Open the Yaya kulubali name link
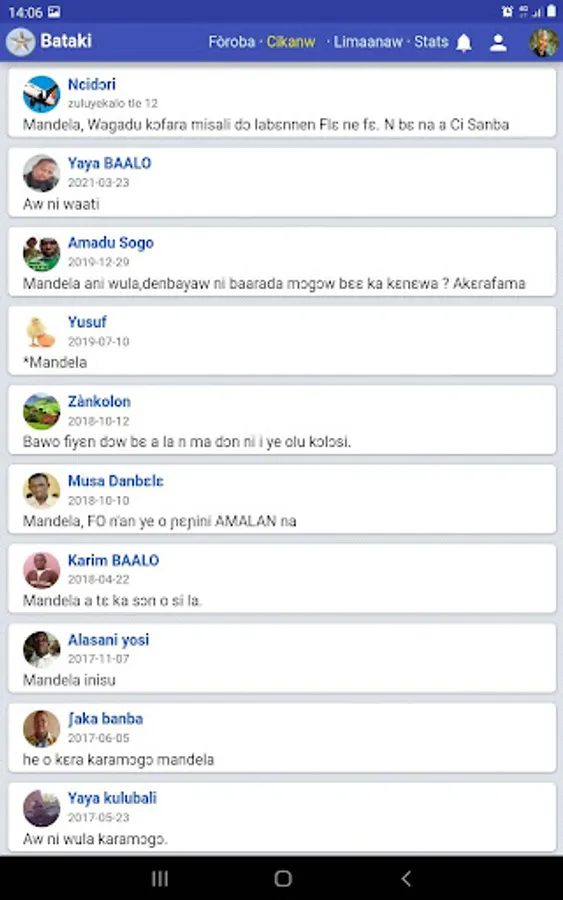 [x=112, y=798]
